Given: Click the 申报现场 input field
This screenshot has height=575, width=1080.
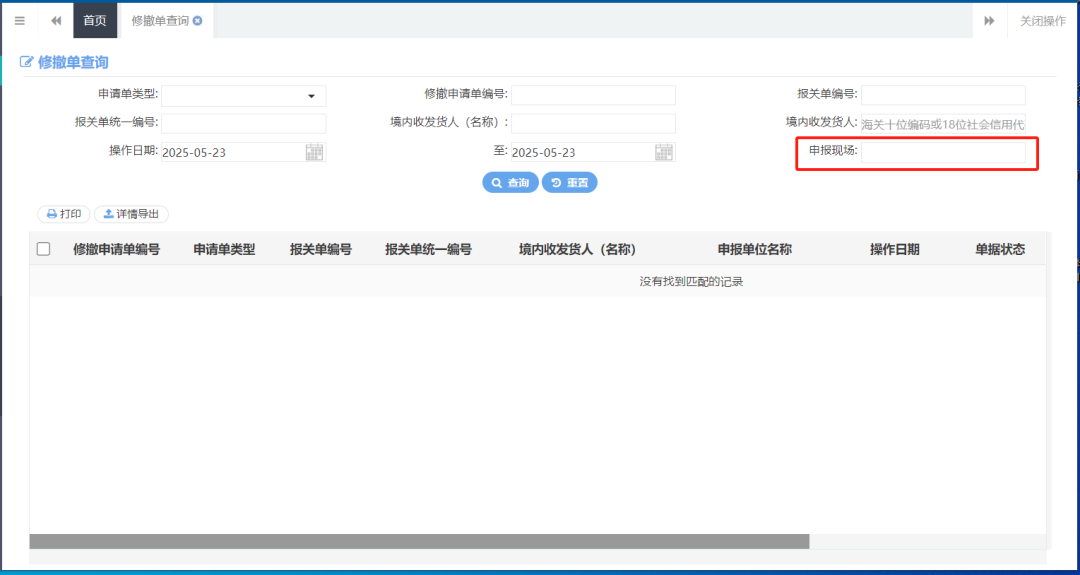Looking at the screenshot, I should (942, 152).
